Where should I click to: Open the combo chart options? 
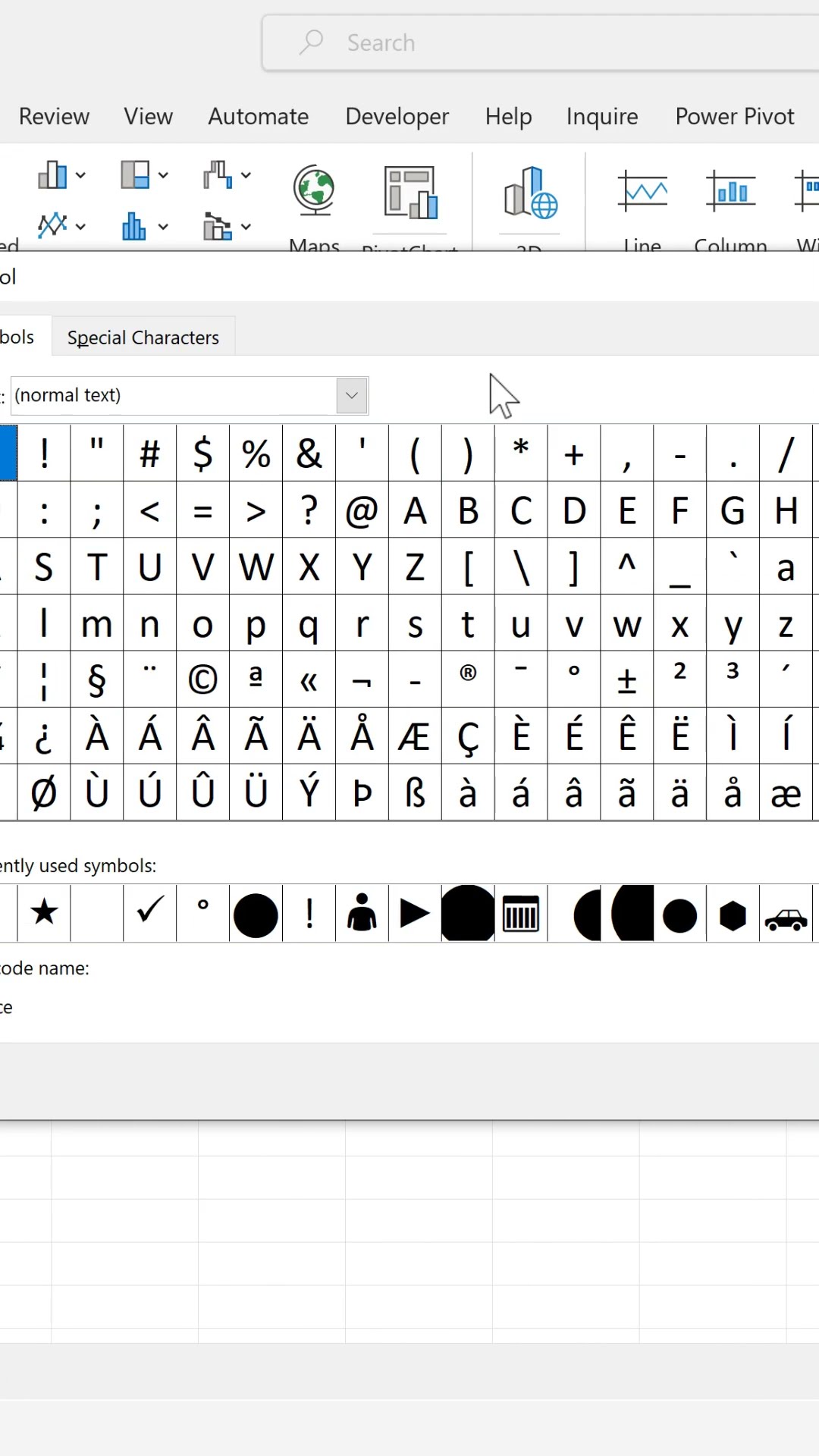(218, 226)
